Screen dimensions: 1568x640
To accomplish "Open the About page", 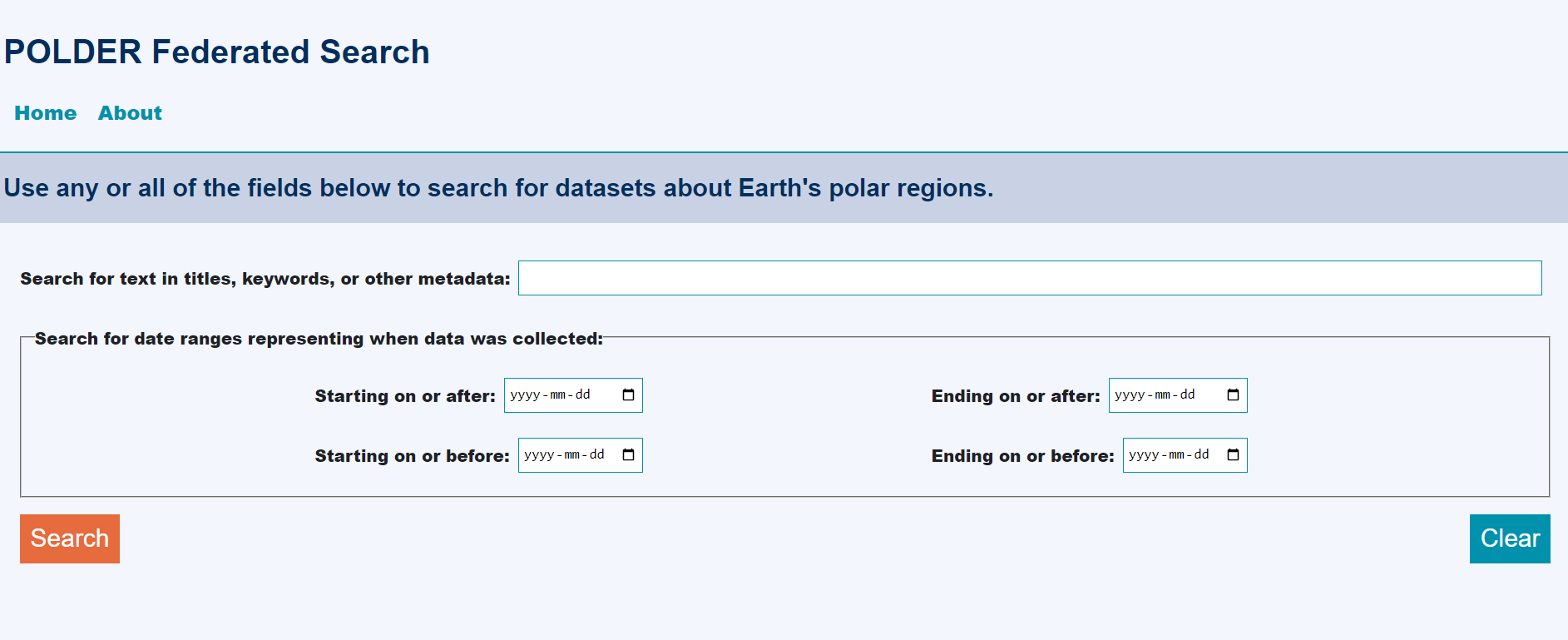I will (x=130, y=113).
